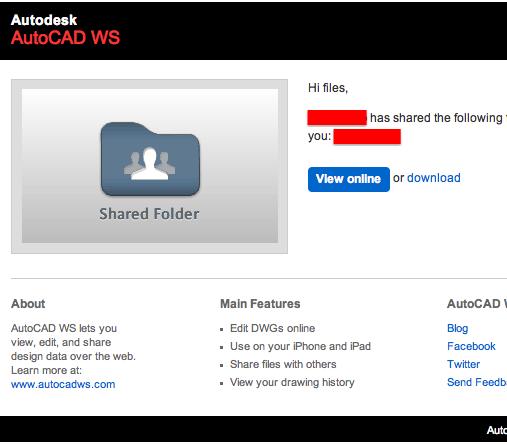Select the About heading
This screenshot has height=445, width=507.
[28, 304]
